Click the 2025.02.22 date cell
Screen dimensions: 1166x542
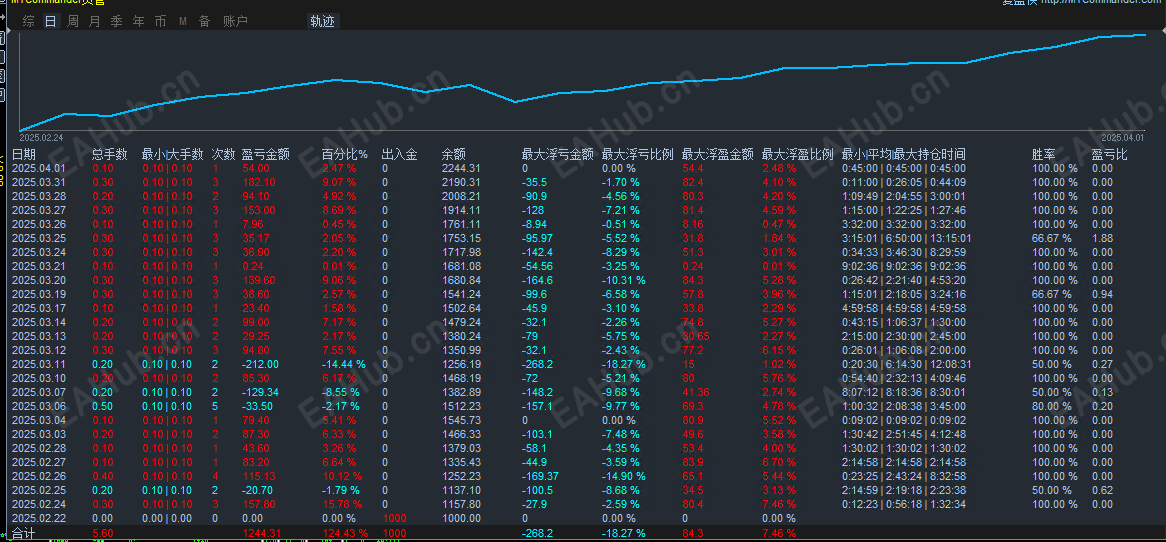click(x=39, y=518)
